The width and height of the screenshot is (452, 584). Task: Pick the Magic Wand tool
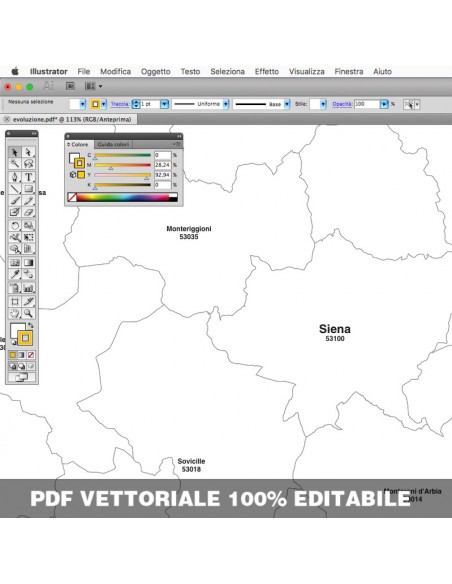(x=15, y=164)
